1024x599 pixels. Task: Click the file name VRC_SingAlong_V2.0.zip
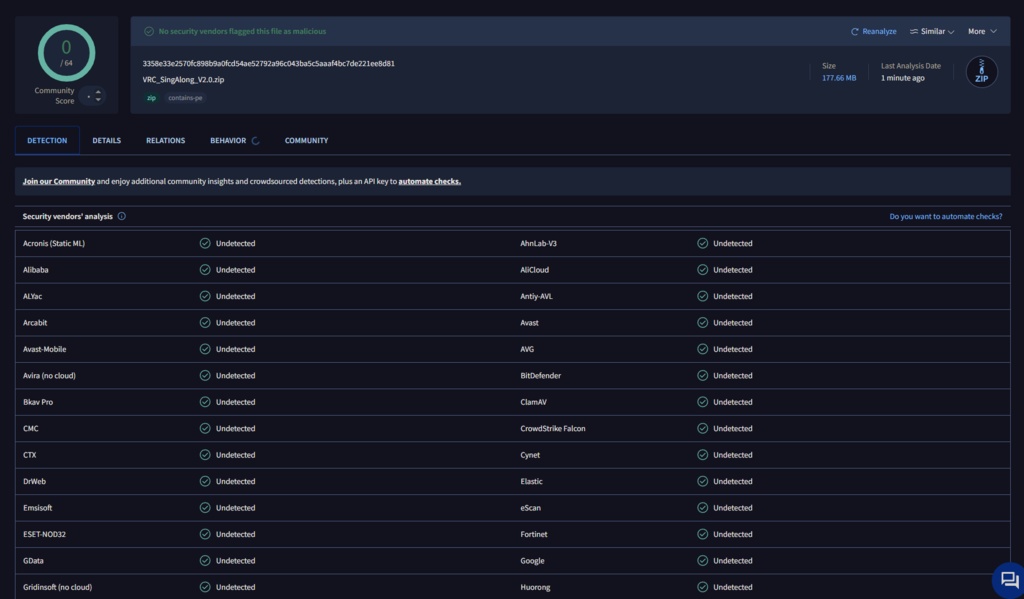click(x=183, y=80)
